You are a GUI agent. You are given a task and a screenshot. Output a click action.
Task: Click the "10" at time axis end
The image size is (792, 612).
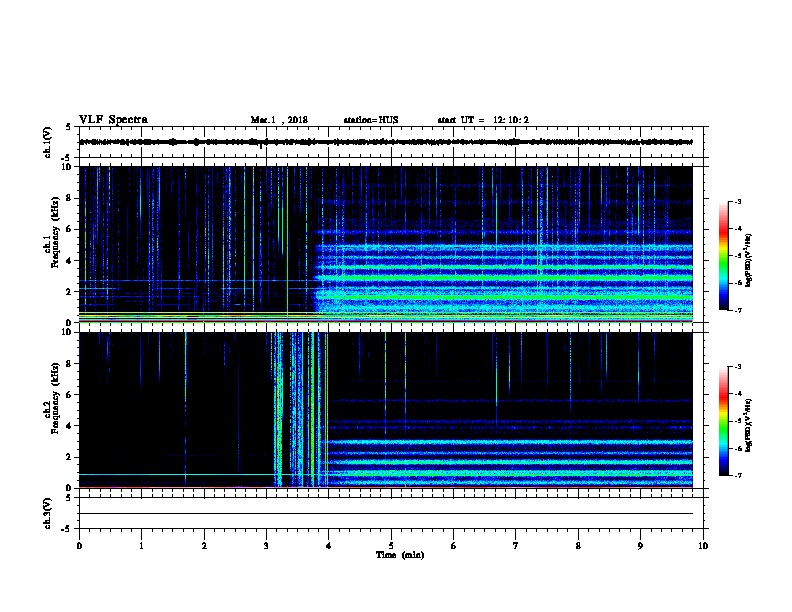[x=703, y=545]
